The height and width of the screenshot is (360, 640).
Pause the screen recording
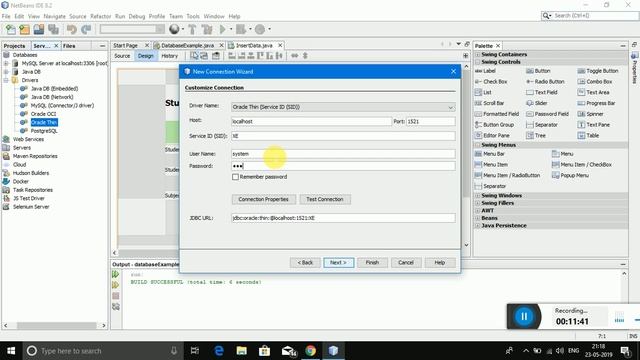(524, 316)
